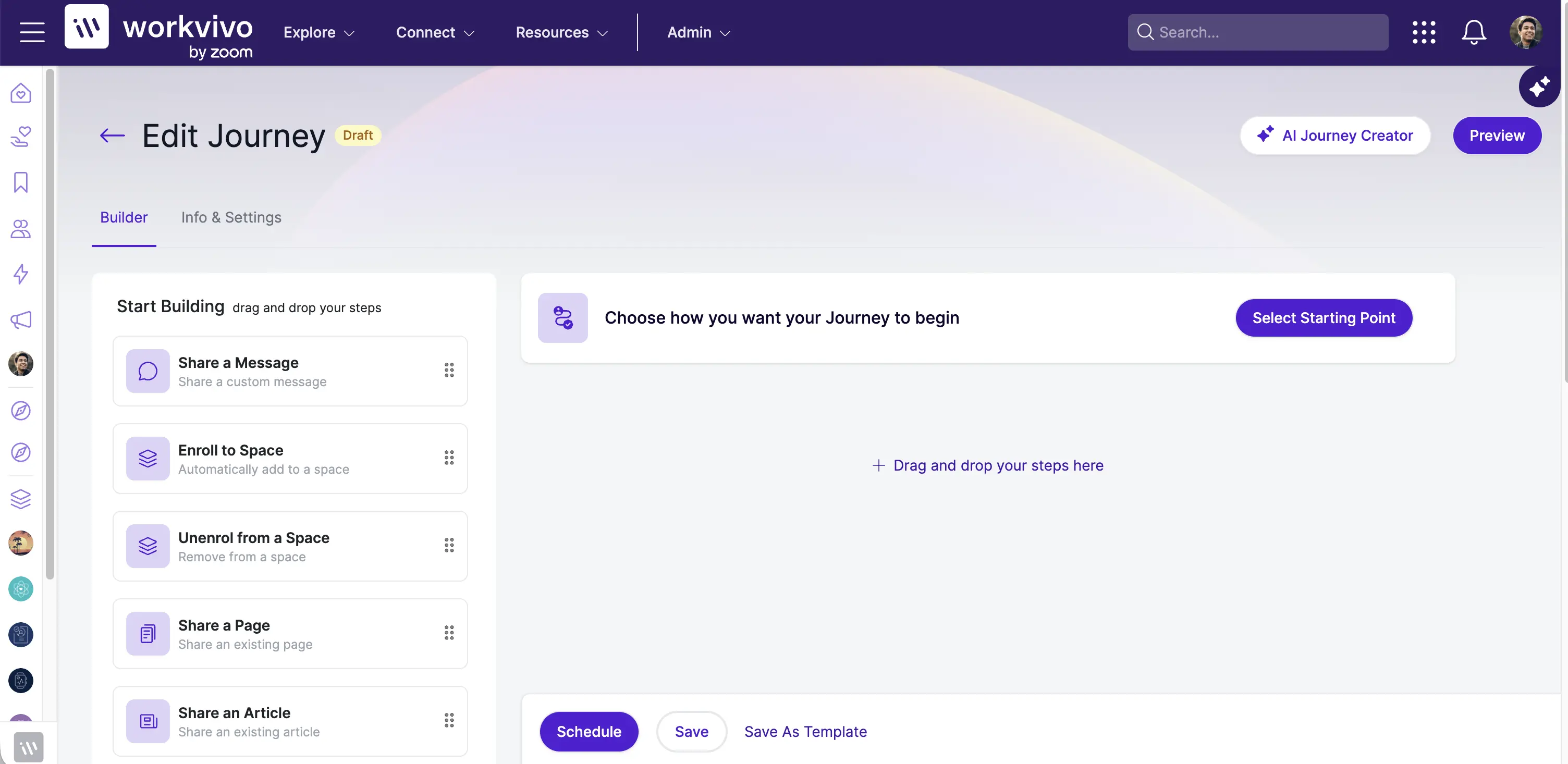Open the people icon in sidebar

click(21, 228)
